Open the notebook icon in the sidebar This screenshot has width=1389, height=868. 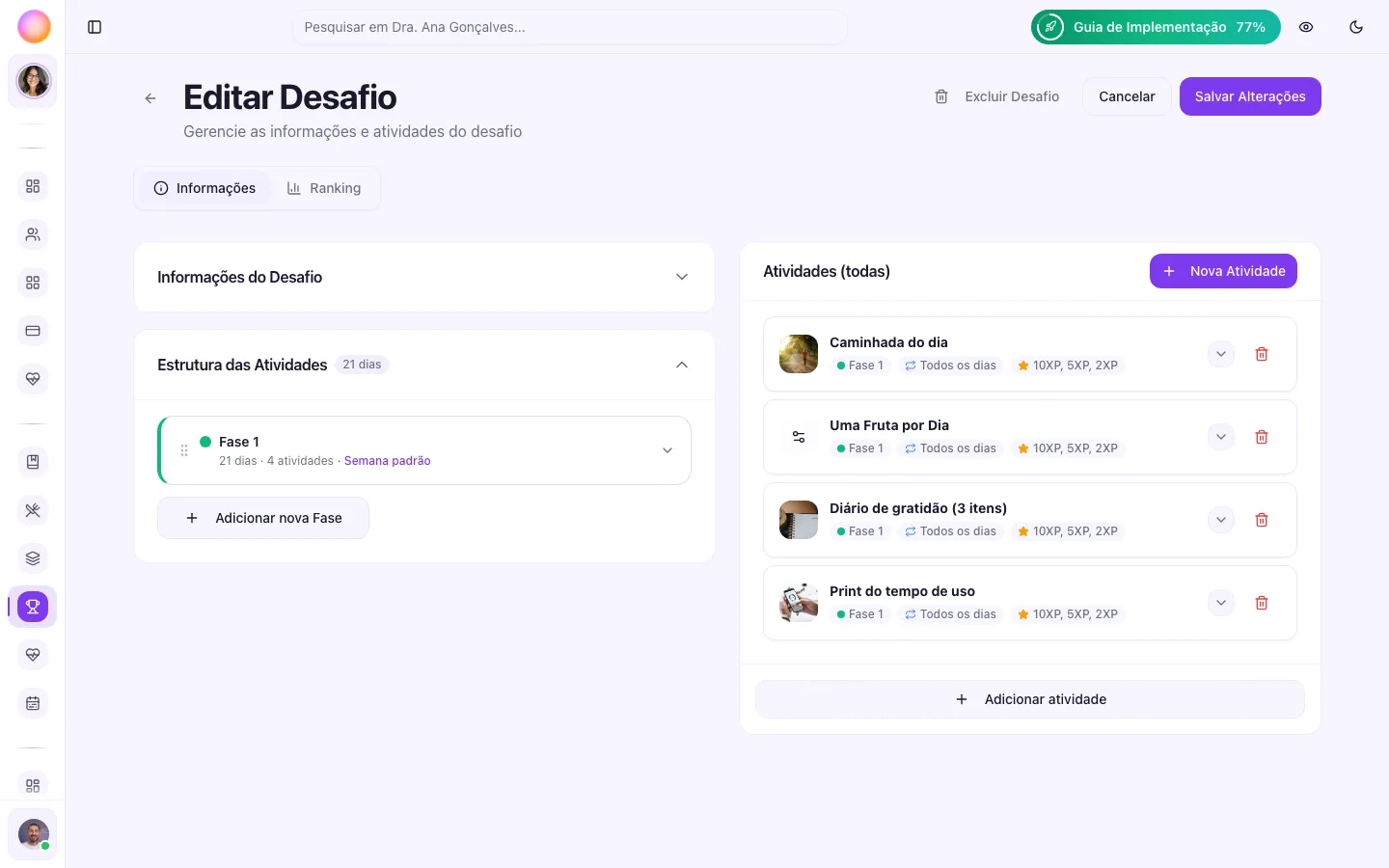tap(33, 462)
